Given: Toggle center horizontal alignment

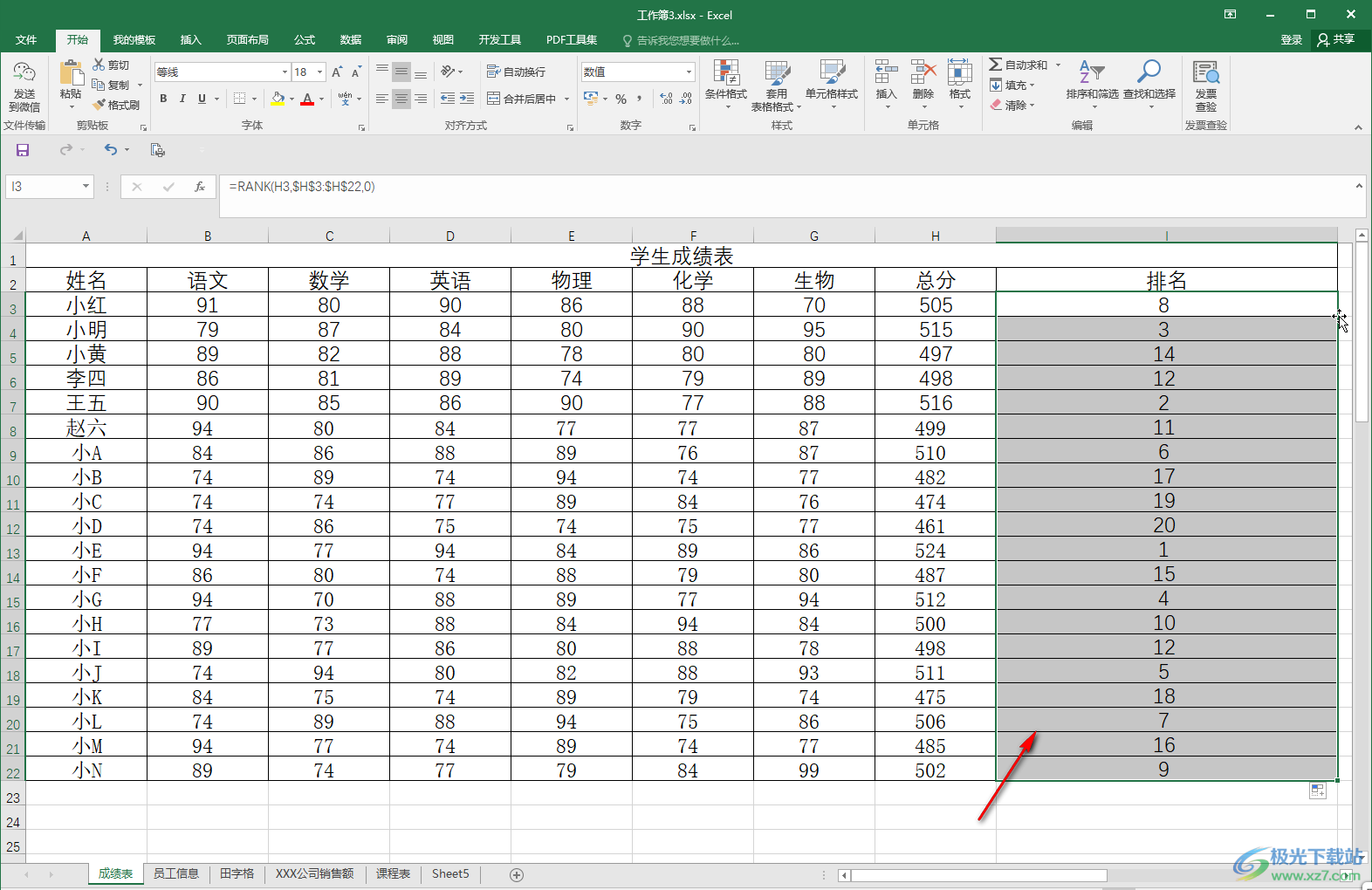Looking at the screenshot, I should (401, 99).
